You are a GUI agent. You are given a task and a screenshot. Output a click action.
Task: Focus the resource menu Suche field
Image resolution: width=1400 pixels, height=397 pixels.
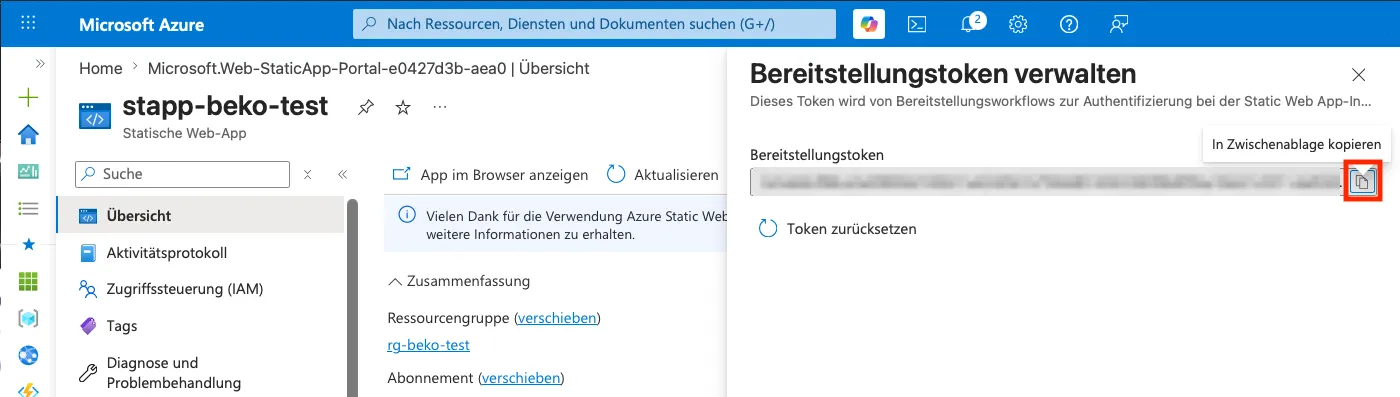point(183,174)
